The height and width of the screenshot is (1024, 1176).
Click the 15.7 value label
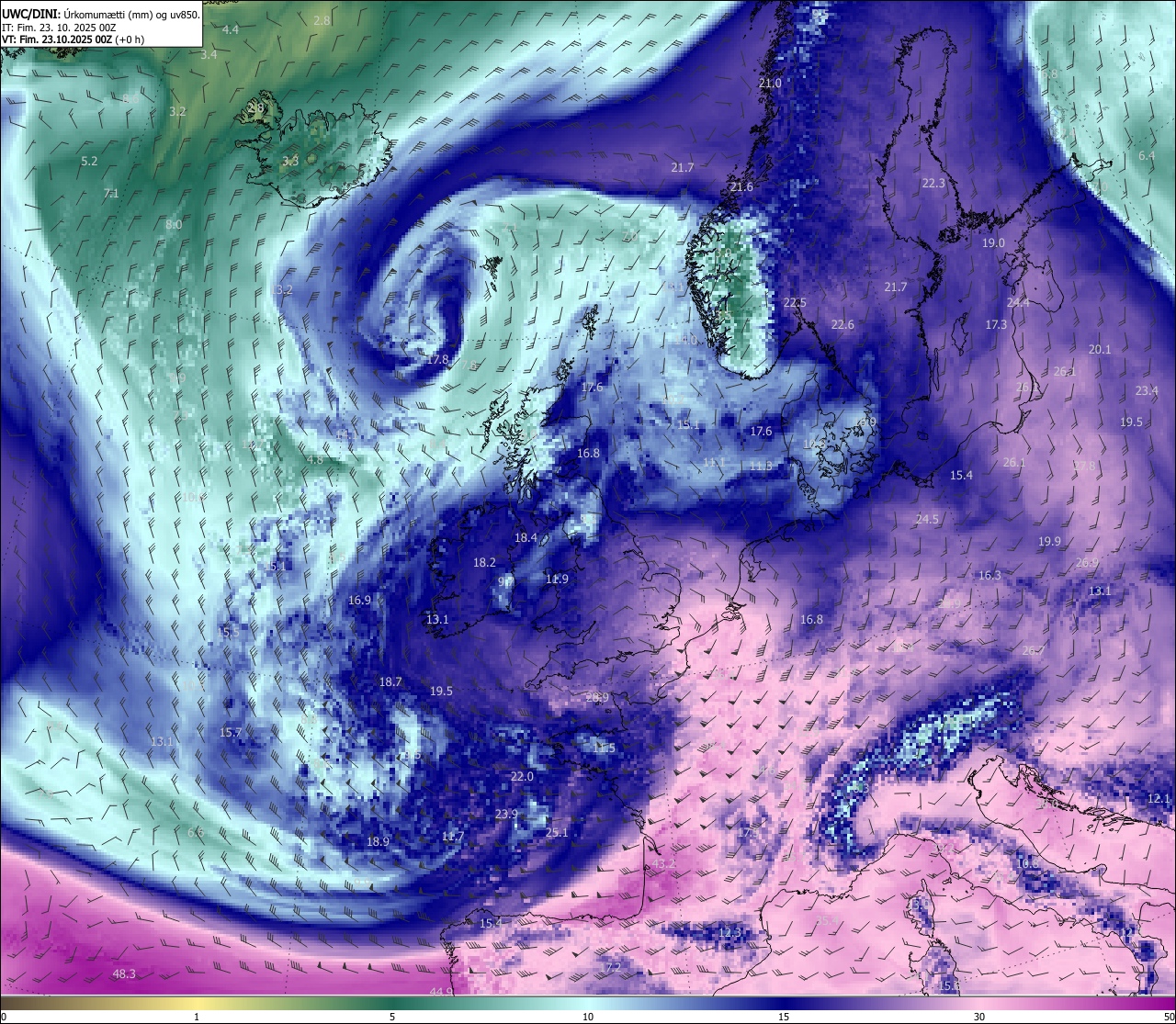231,733
